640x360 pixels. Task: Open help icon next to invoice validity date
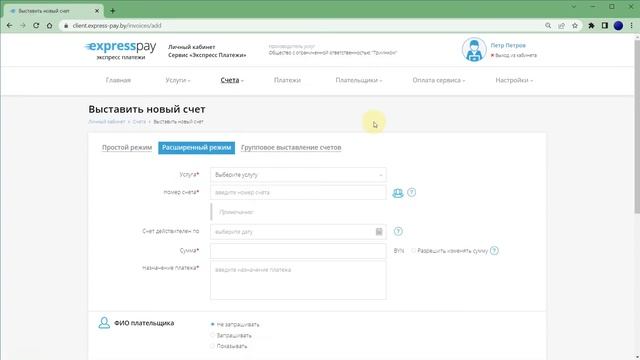click(x=398, y=231)
